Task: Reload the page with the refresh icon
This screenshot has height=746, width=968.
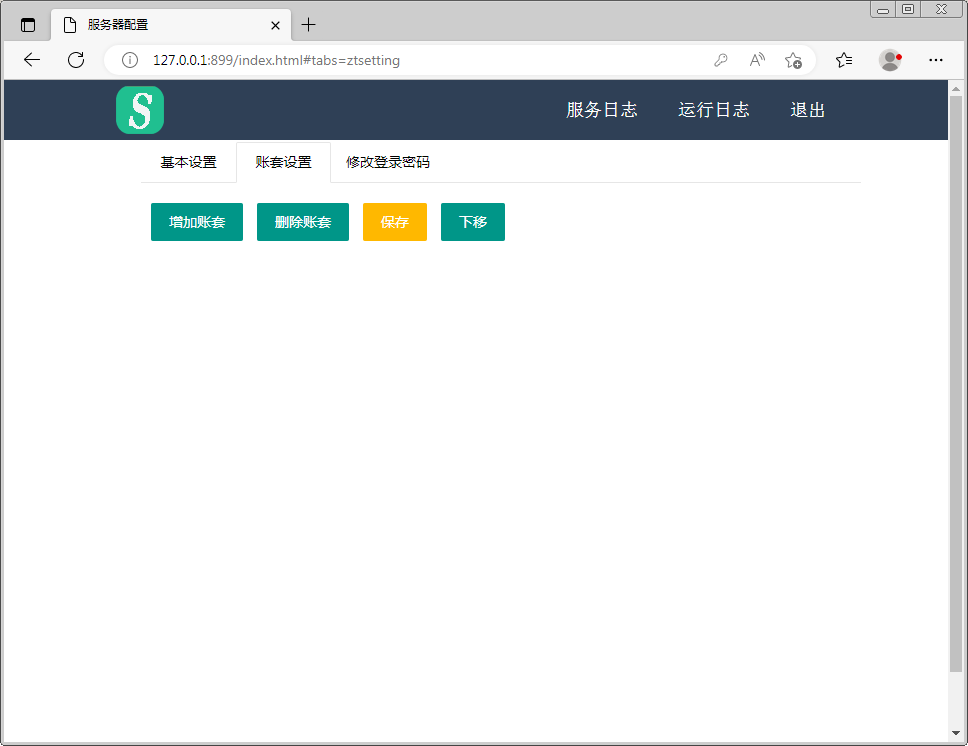Action: tap(76, 60)
